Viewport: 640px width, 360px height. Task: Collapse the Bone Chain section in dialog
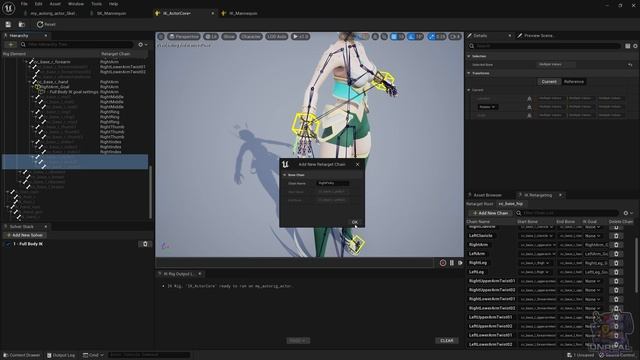[284, 175]
